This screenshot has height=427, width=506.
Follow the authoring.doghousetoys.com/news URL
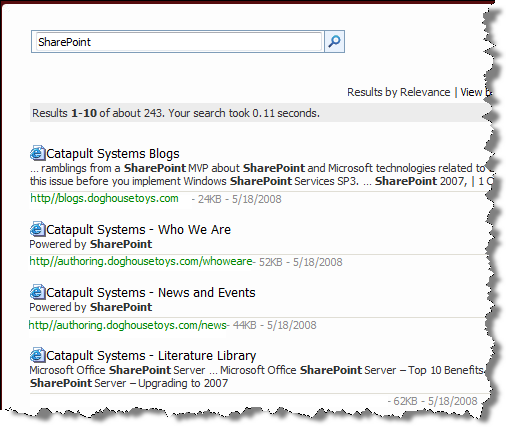point(128,325)
